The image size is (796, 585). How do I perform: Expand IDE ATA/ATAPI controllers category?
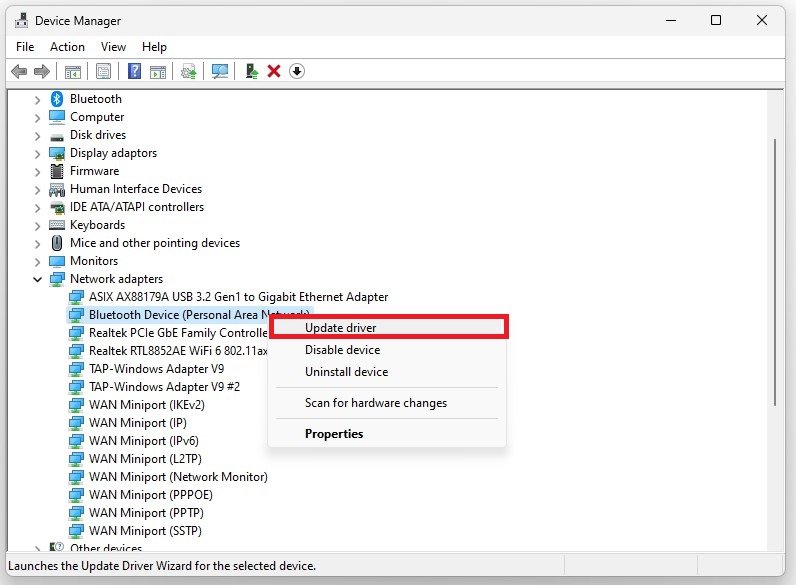37,208
